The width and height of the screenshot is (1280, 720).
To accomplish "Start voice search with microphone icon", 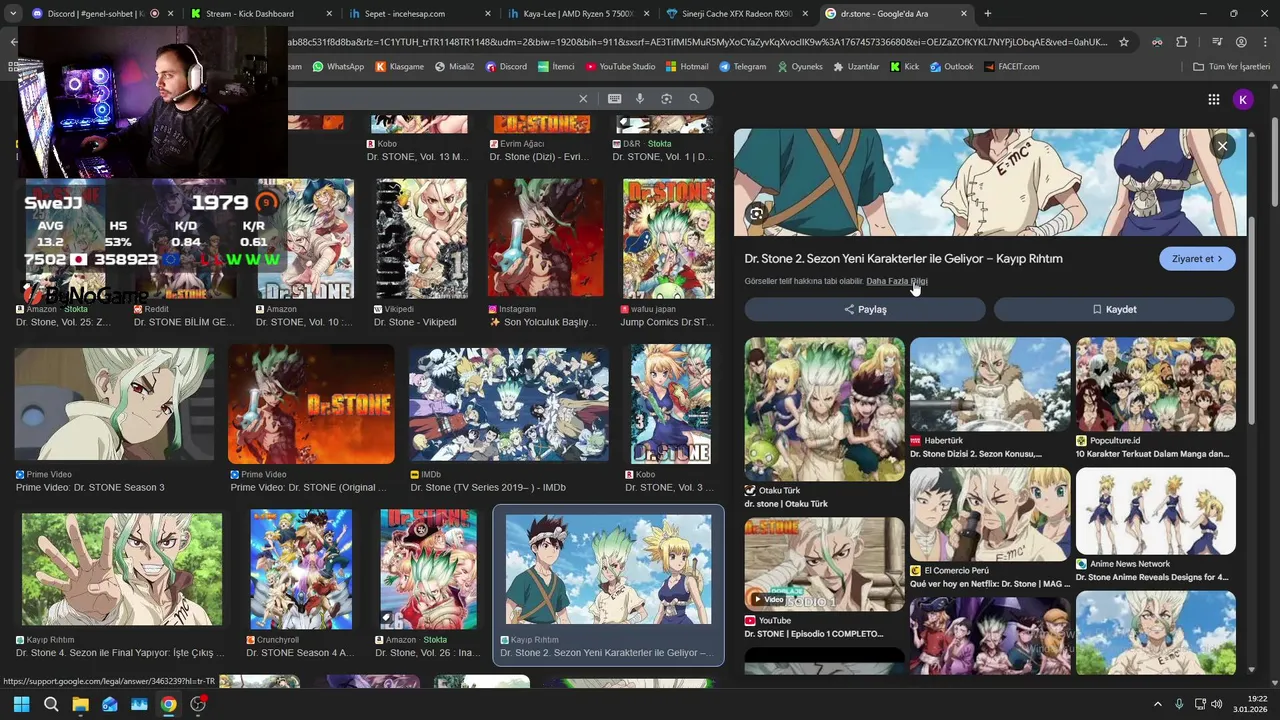I will (640, 98).
